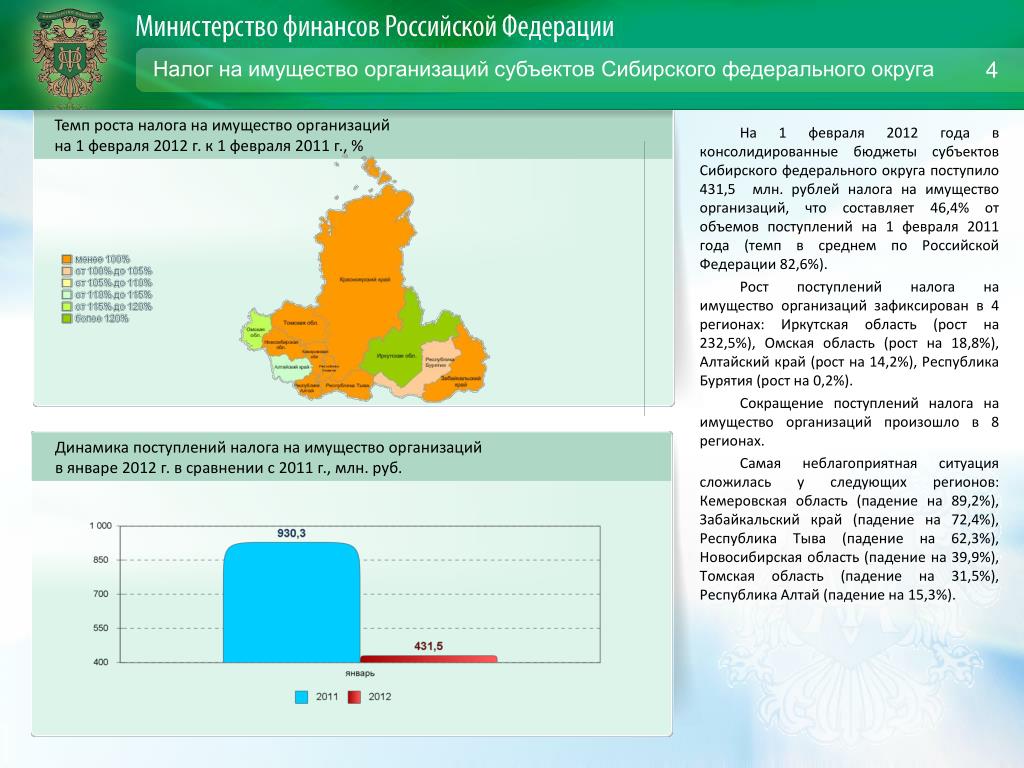Click the red 2012 legend square below chart
This screenshot has height=768, width=1024.
(354, 697)
